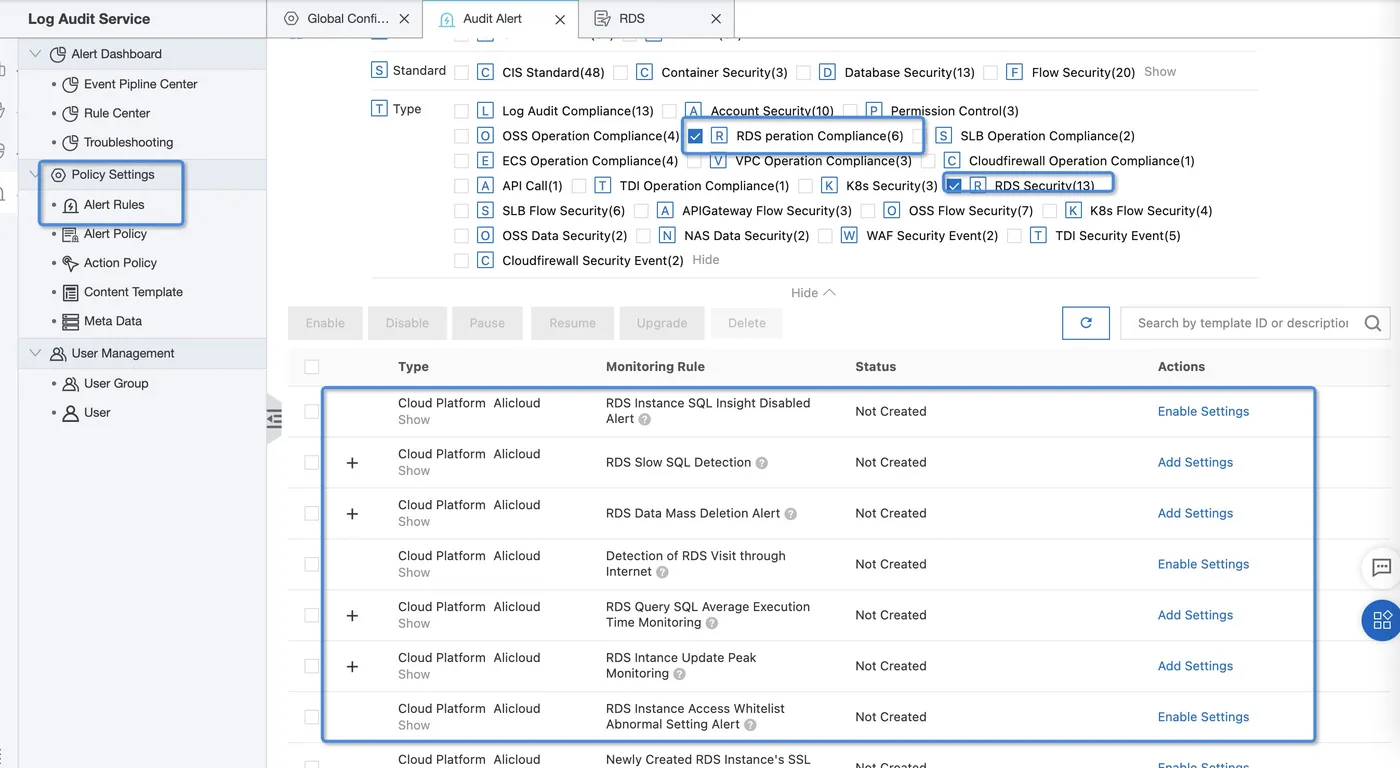This screenshot has width=1400, height=768.
Task: Click the sidebar collapse handle
Action: tap(275, 420)
